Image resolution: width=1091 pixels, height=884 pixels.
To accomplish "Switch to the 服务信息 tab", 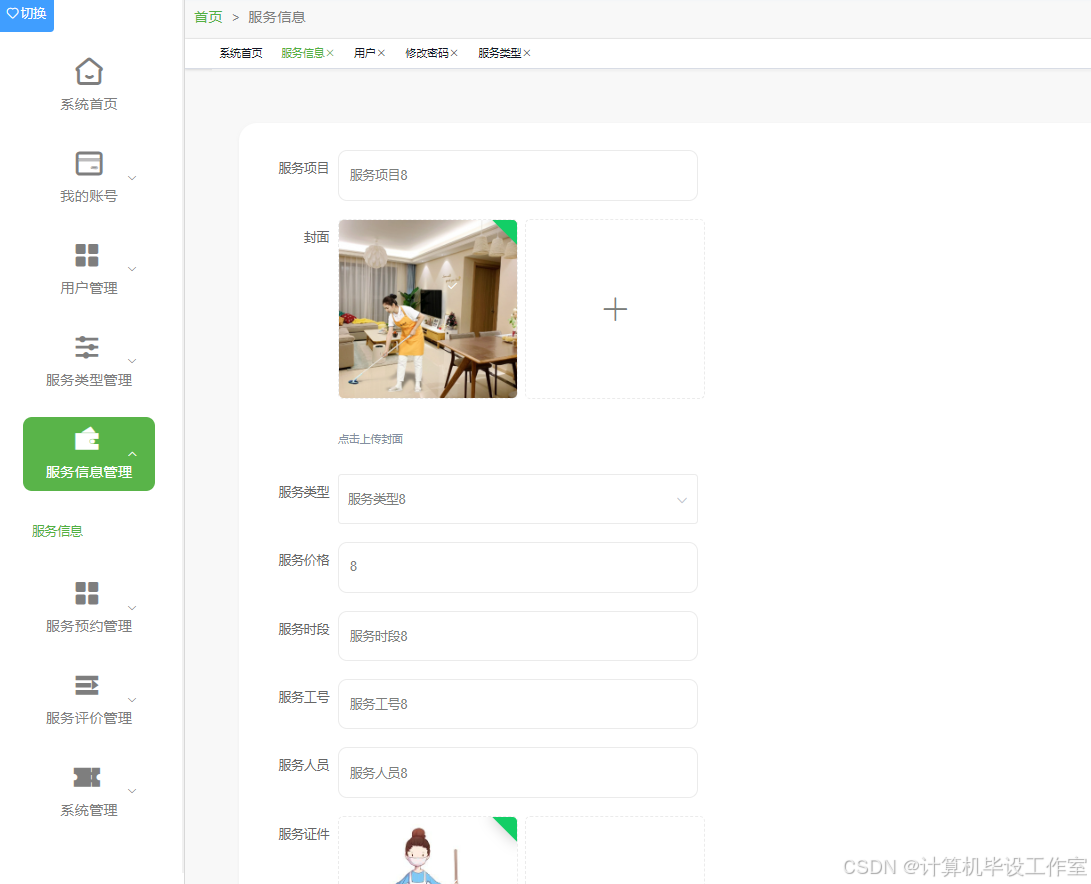I will click(303, 53).
